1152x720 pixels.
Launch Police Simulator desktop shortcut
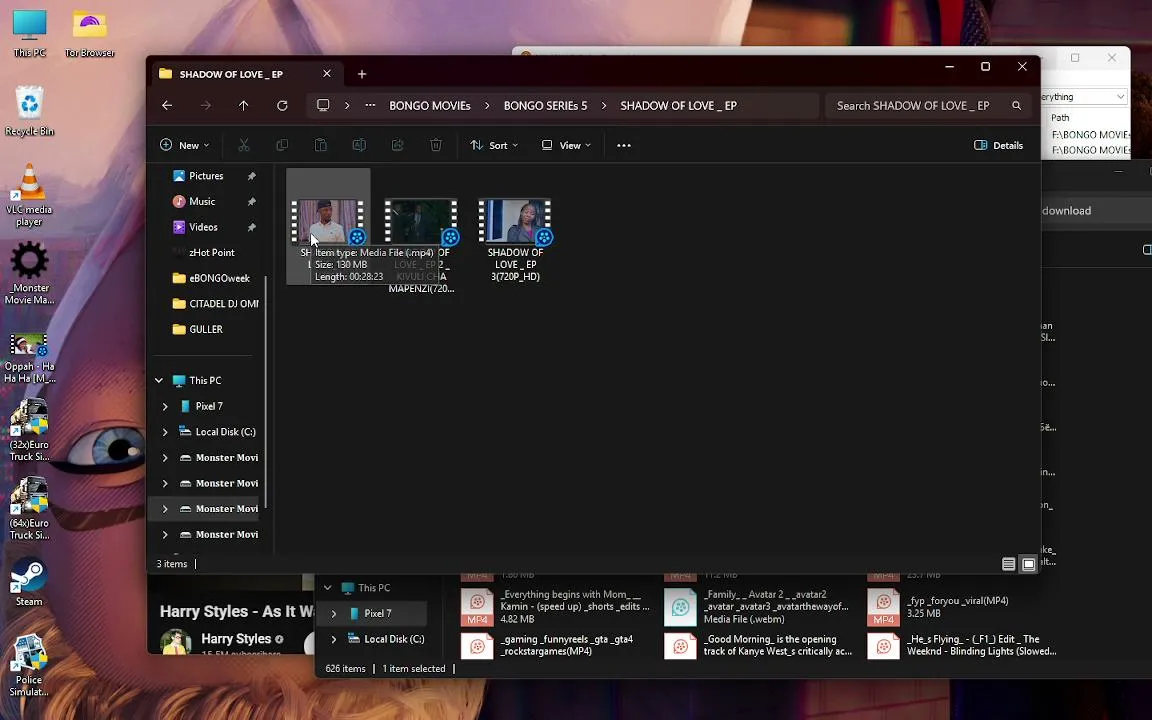[x=29, y=666]
